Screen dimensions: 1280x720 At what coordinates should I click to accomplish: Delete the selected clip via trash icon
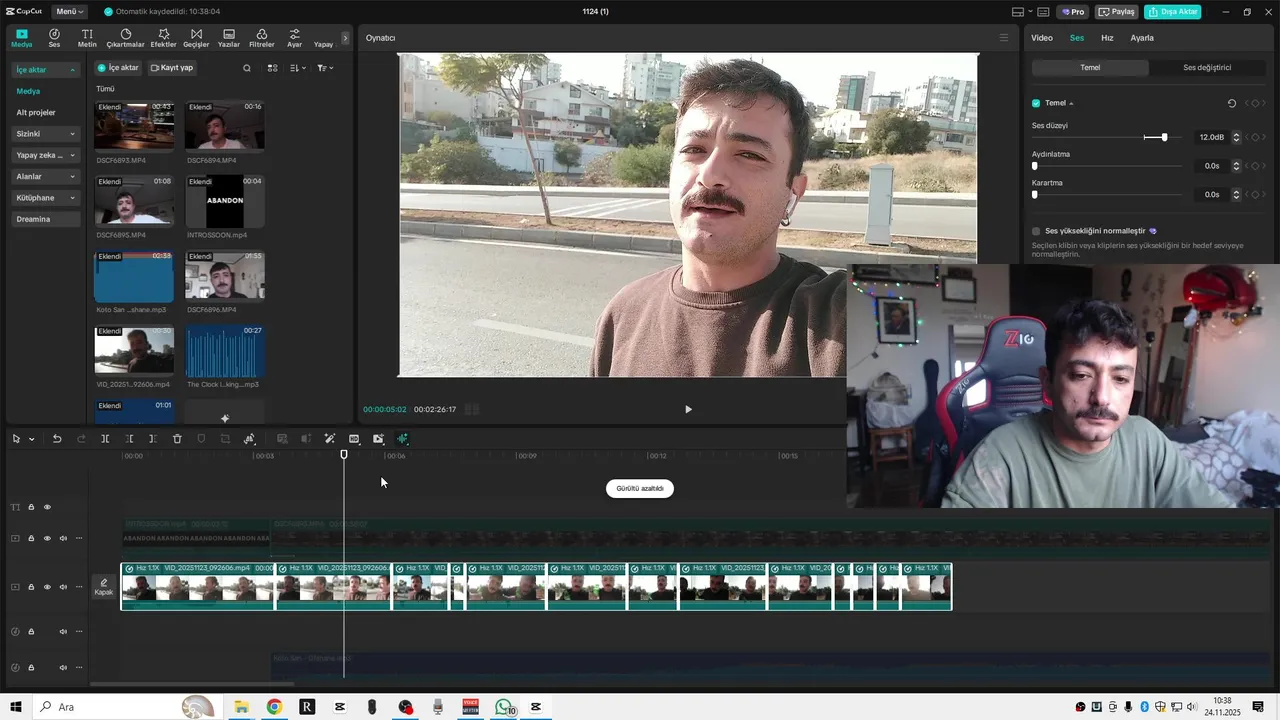pyautogui.click(x=177, y=439)
